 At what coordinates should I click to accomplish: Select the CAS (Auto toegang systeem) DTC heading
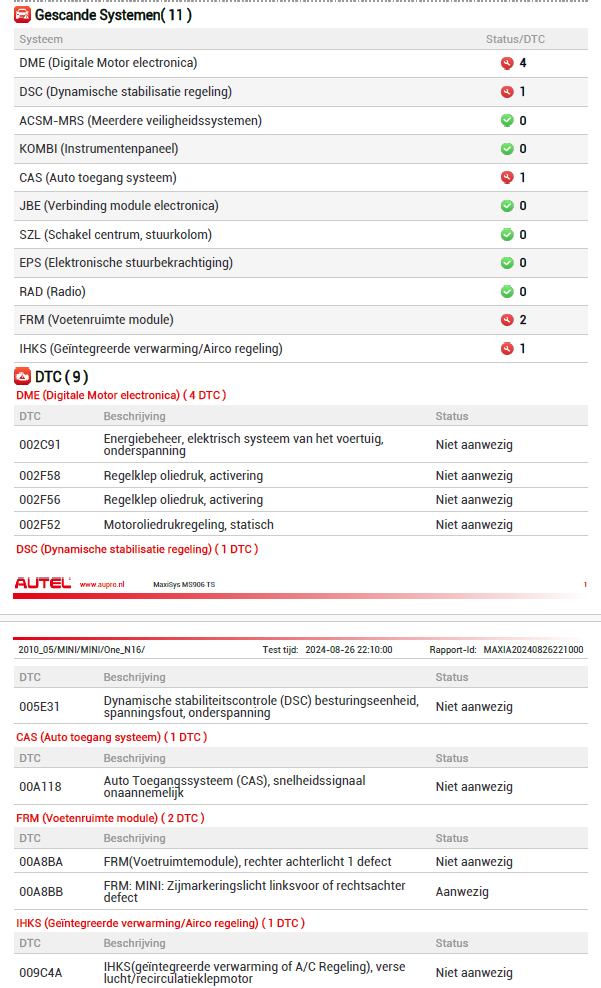coord(111,737)
